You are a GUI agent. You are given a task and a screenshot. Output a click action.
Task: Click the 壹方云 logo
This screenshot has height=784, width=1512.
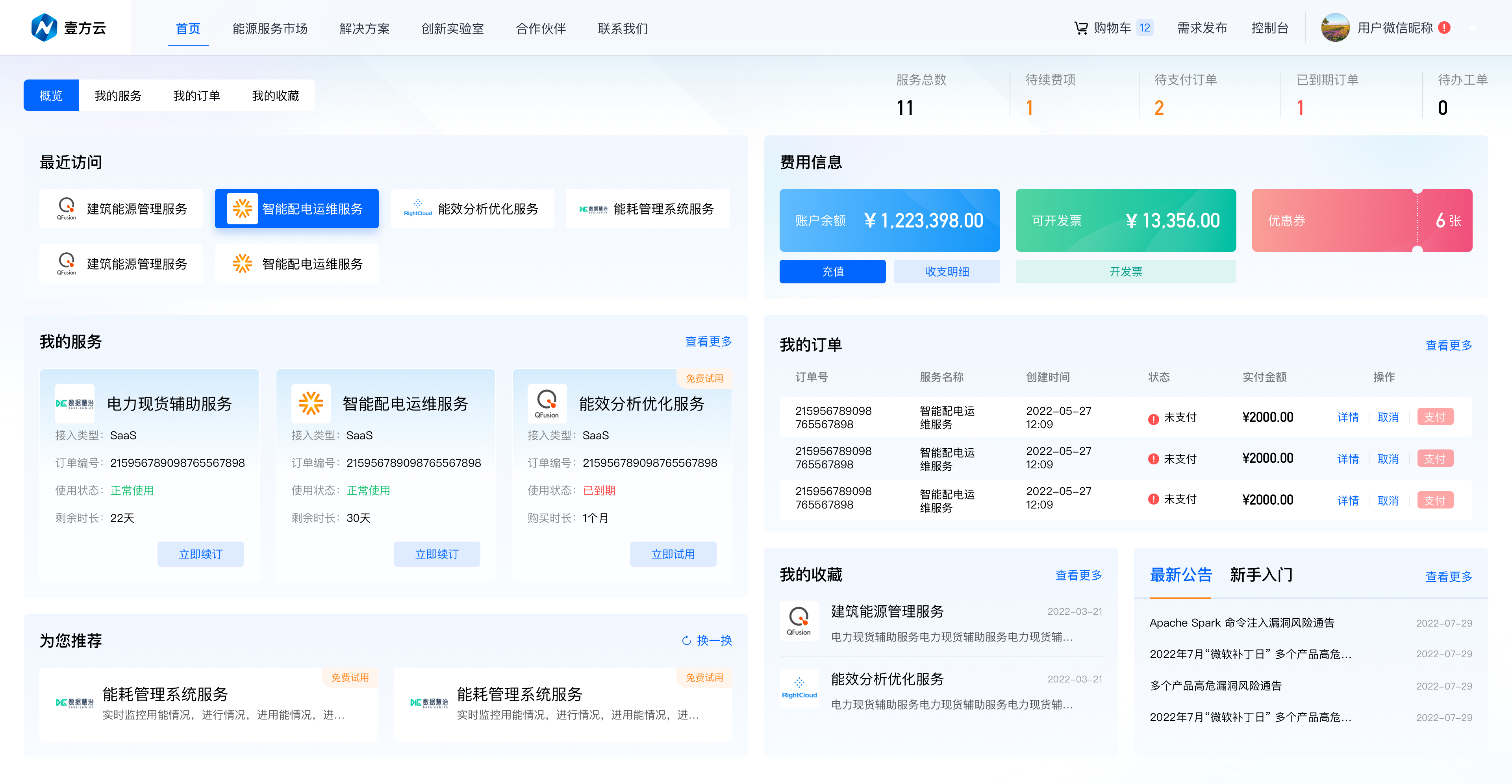coord(68,28)
